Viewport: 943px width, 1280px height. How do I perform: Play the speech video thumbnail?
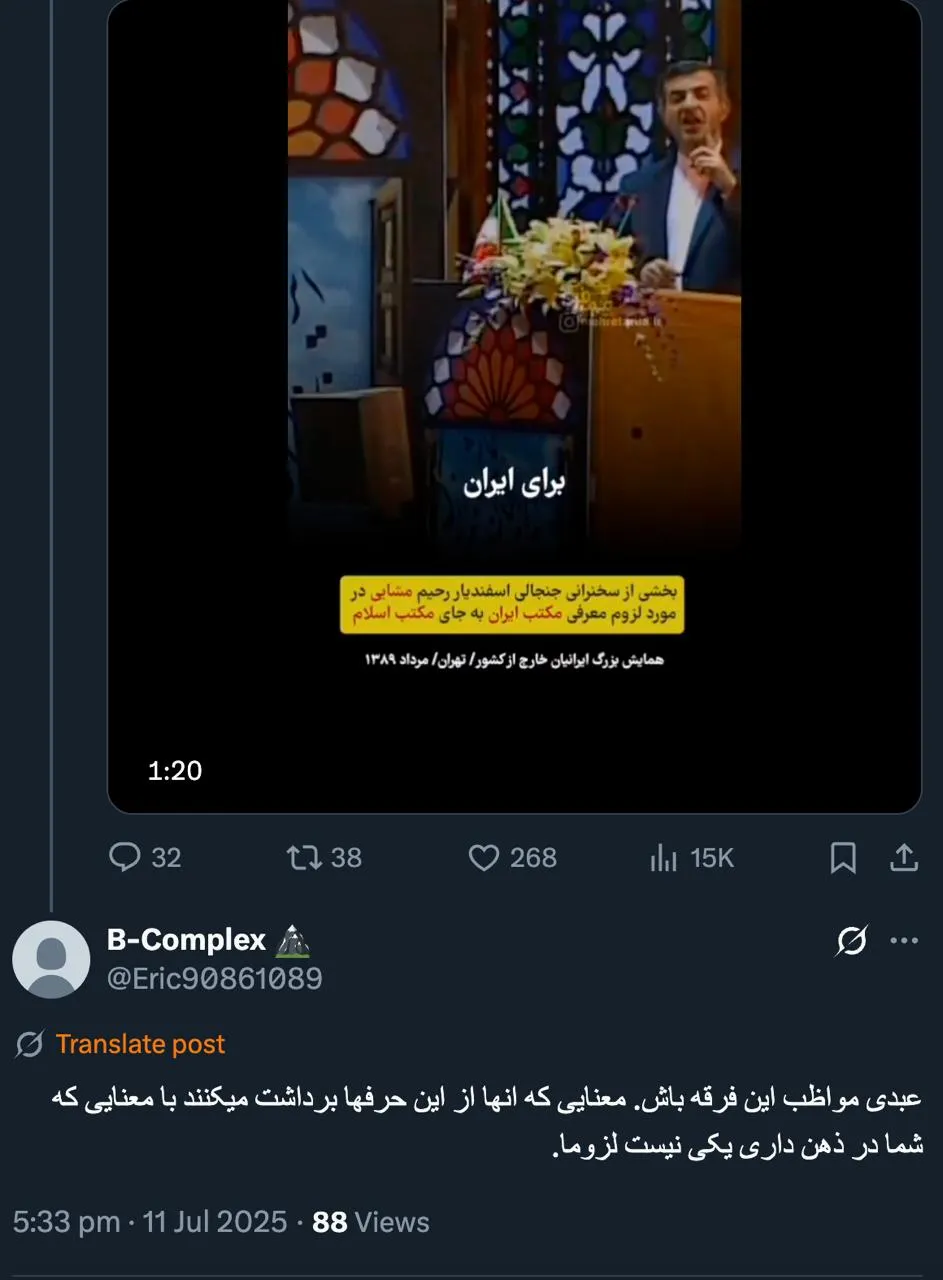[512, 400]
